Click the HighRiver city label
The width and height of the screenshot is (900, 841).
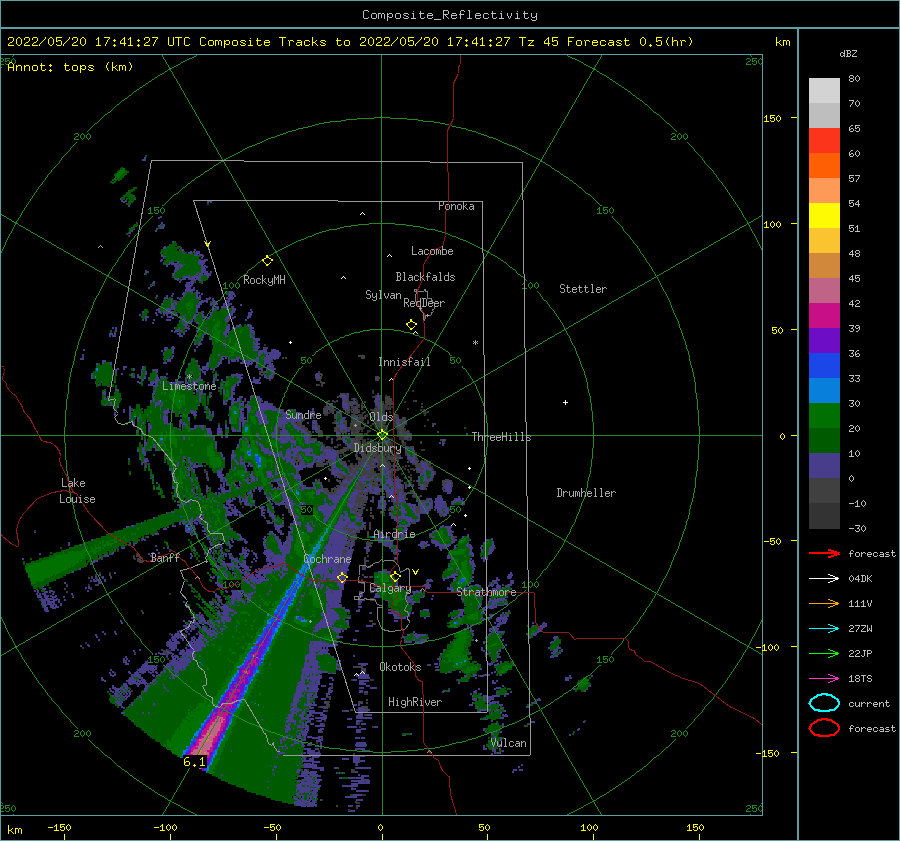point(415,702)
